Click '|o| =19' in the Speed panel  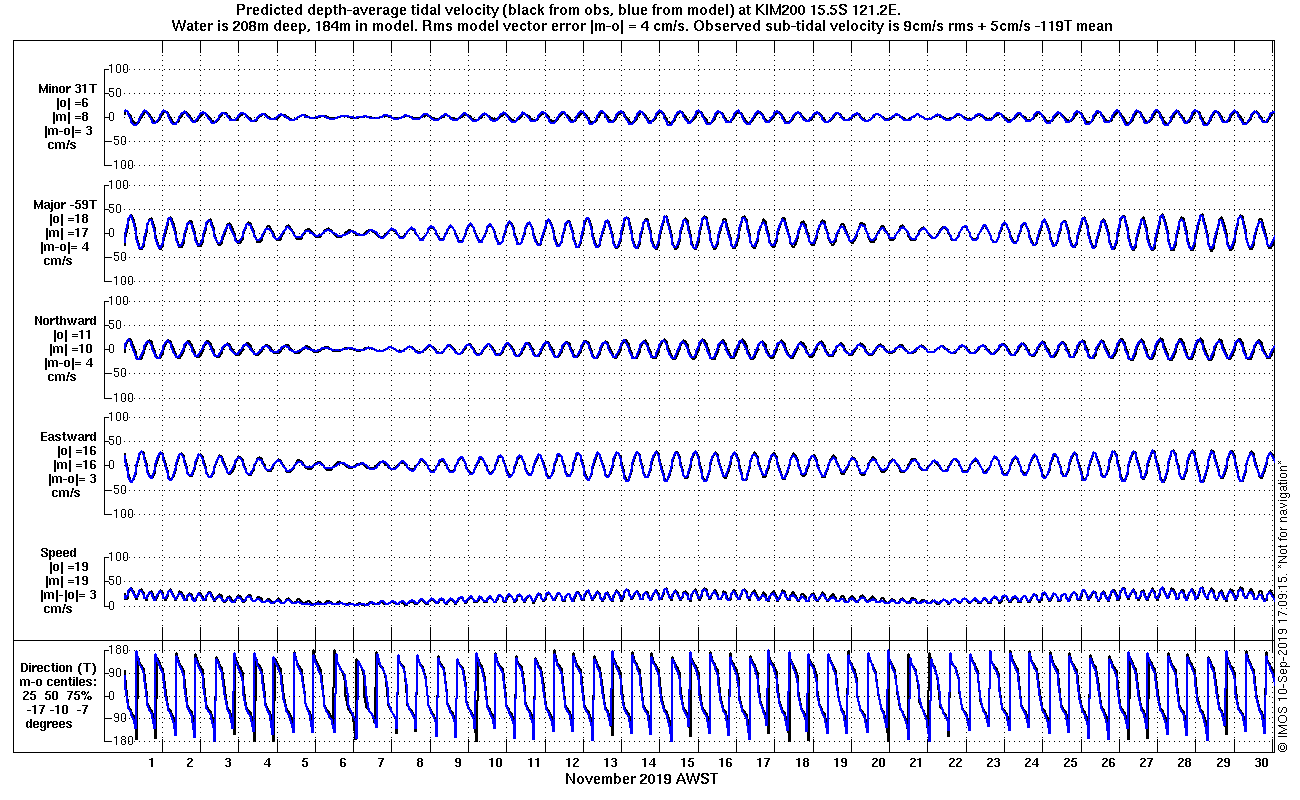[x=69, y=567]
